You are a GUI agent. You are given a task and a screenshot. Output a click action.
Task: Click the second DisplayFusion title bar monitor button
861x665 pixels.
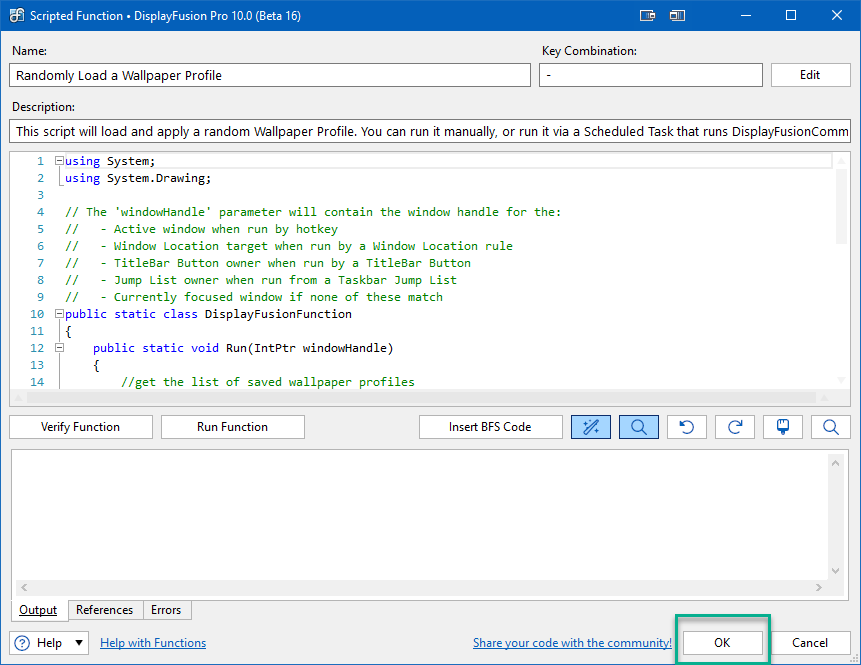[x=678, y=15]
